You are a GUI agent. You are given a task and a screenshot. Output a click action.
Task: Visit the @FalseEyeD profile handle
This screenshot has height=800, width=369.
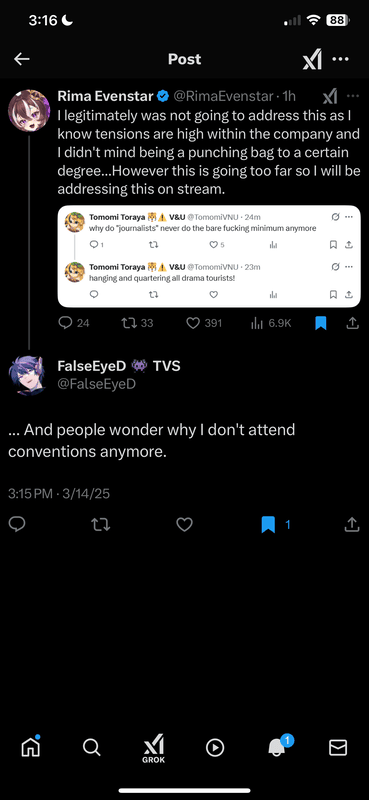(x=96, y=384)
